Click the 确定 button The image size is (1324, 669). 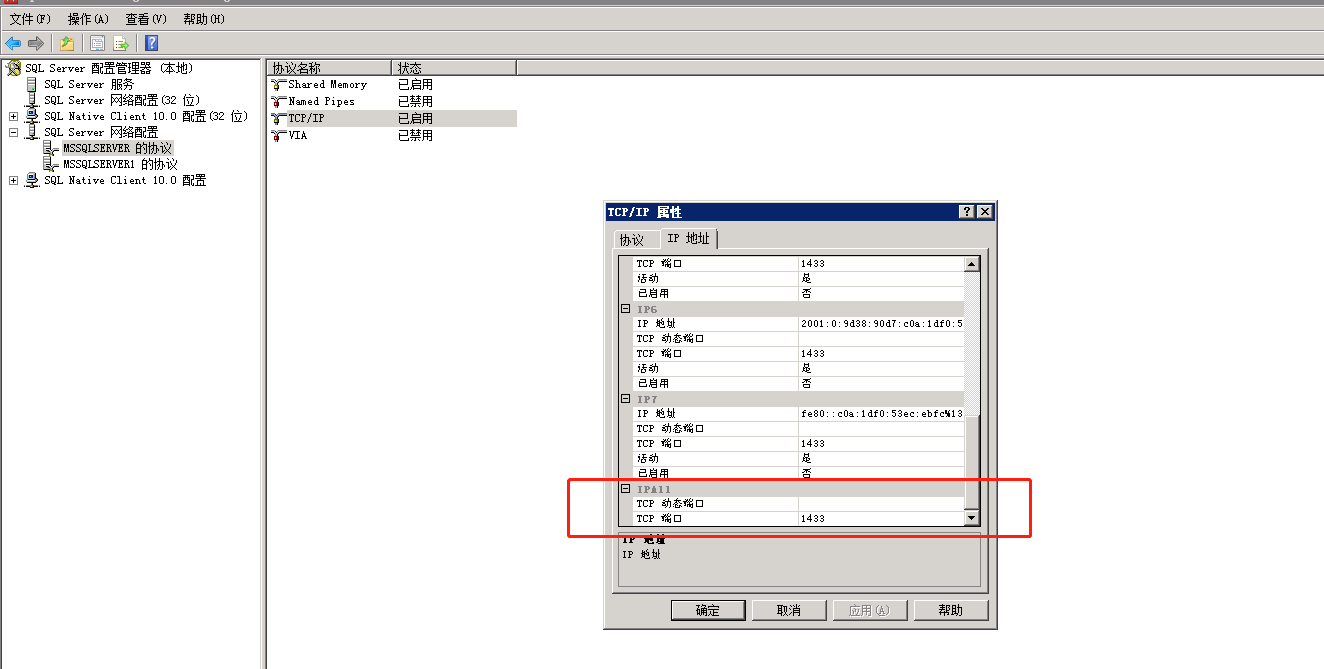[708, 610]
